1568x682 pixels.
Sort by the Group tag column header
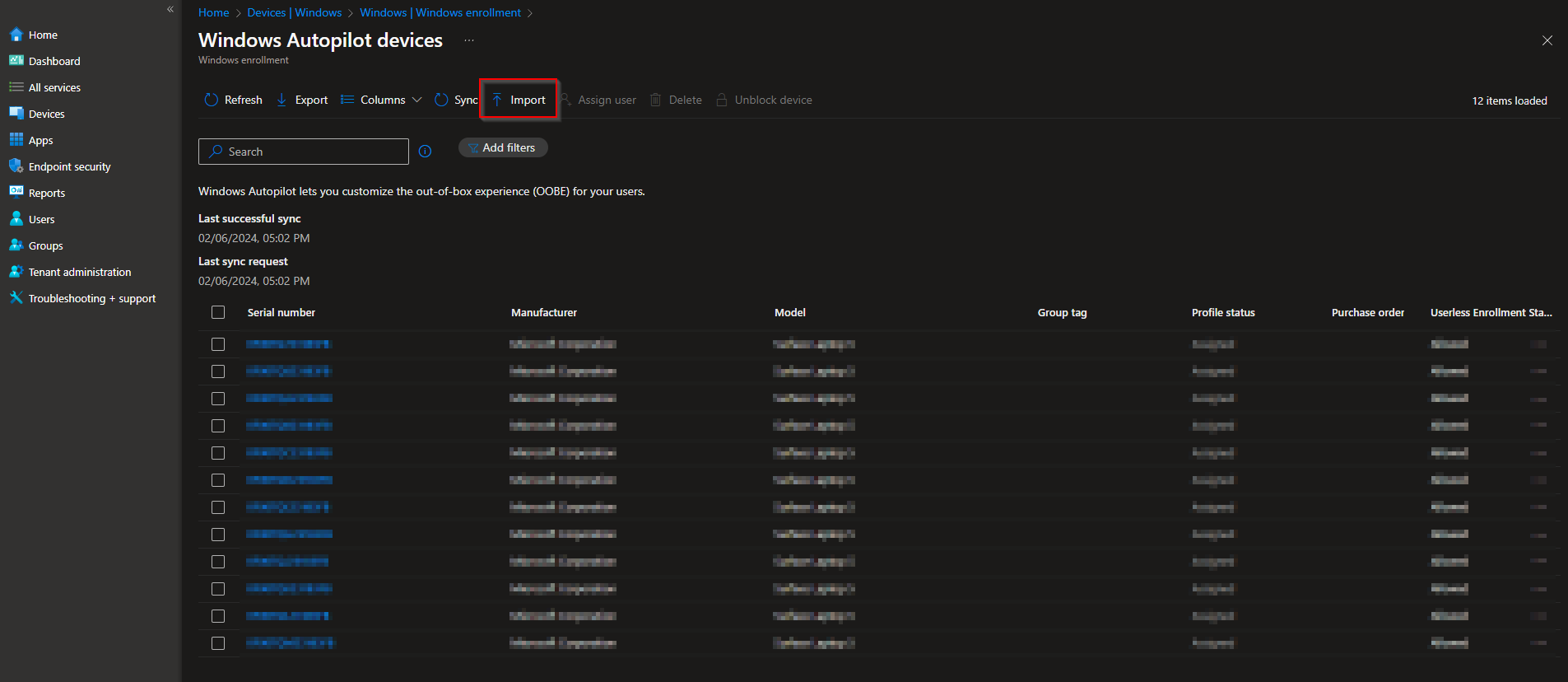tap(1062, 312)
